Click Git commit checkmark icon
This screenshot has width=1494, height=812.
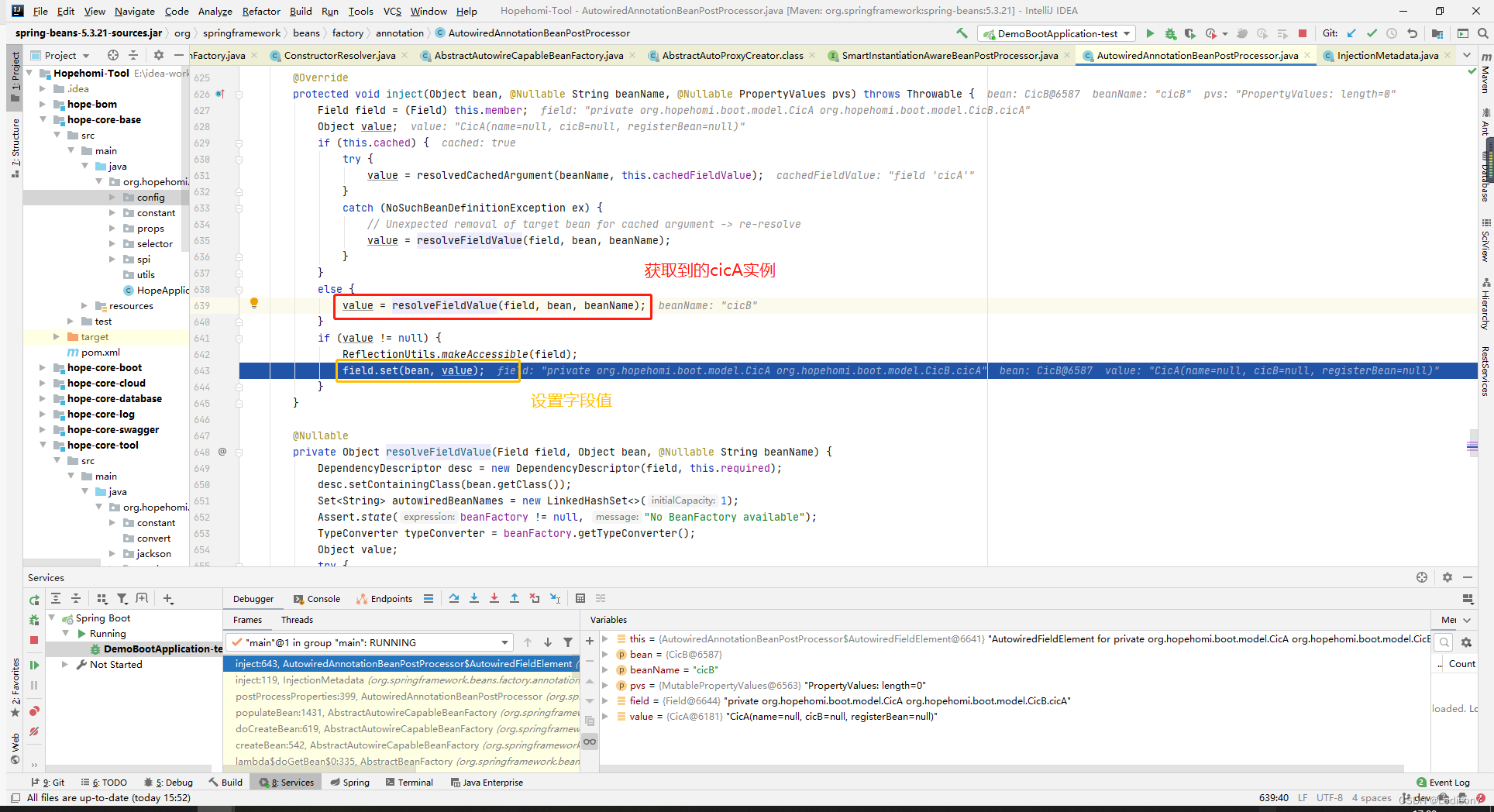pyautogui.click(x=1372, y=33)
